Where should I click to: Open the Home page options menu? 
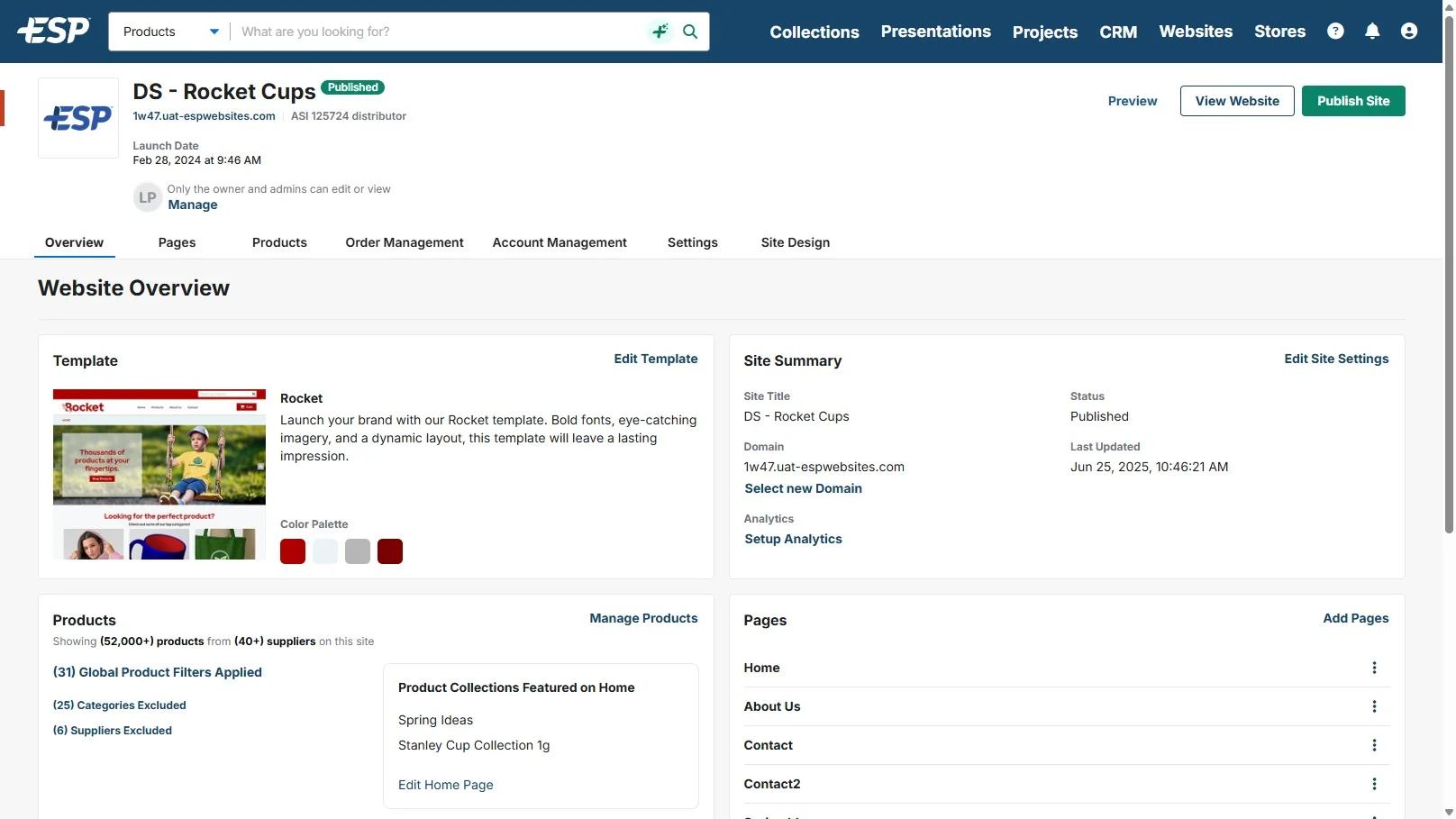pos(1374,668)
